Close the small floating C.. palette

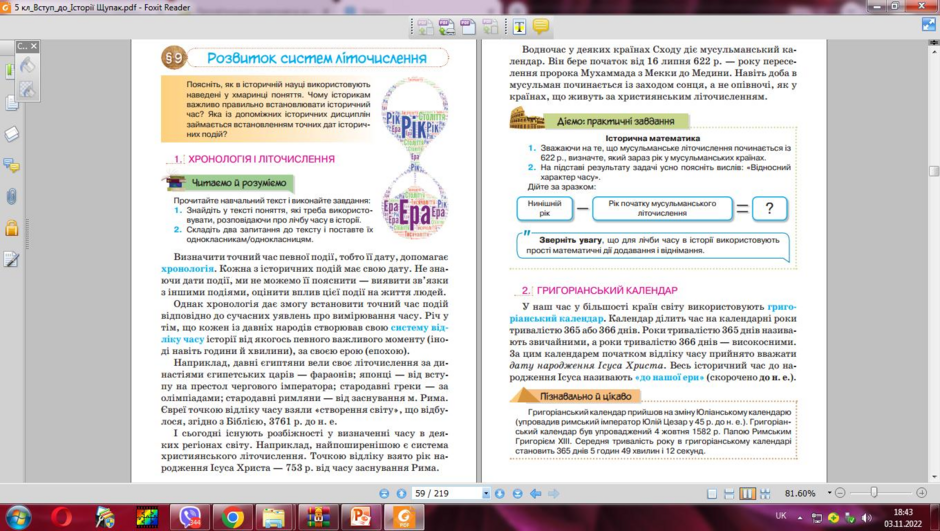(34, 46)
